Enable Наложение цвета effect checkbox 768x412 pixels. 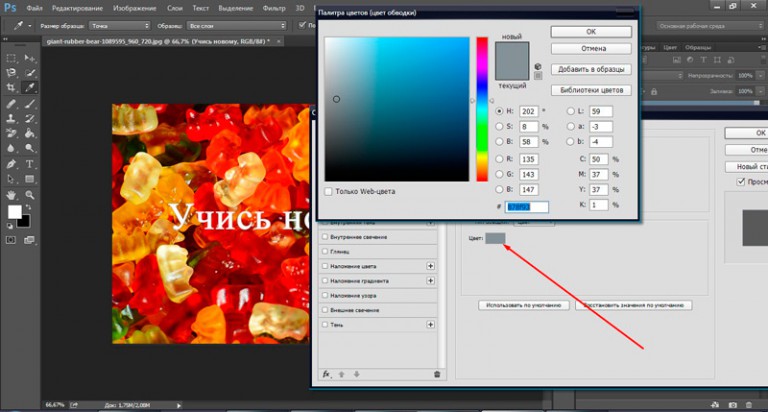pyautogui.click(x=325, y=266)
